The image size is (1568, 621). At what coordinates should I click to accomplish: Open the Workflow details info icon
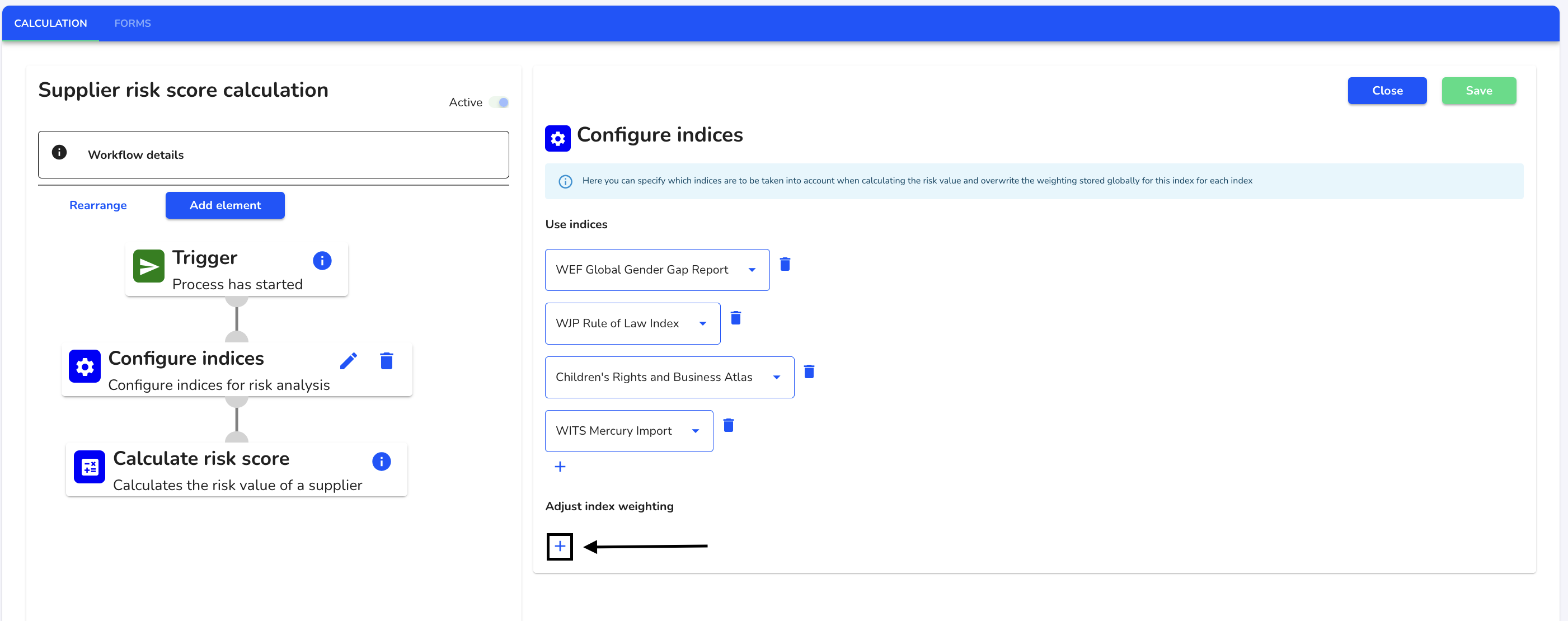[59, 152]
